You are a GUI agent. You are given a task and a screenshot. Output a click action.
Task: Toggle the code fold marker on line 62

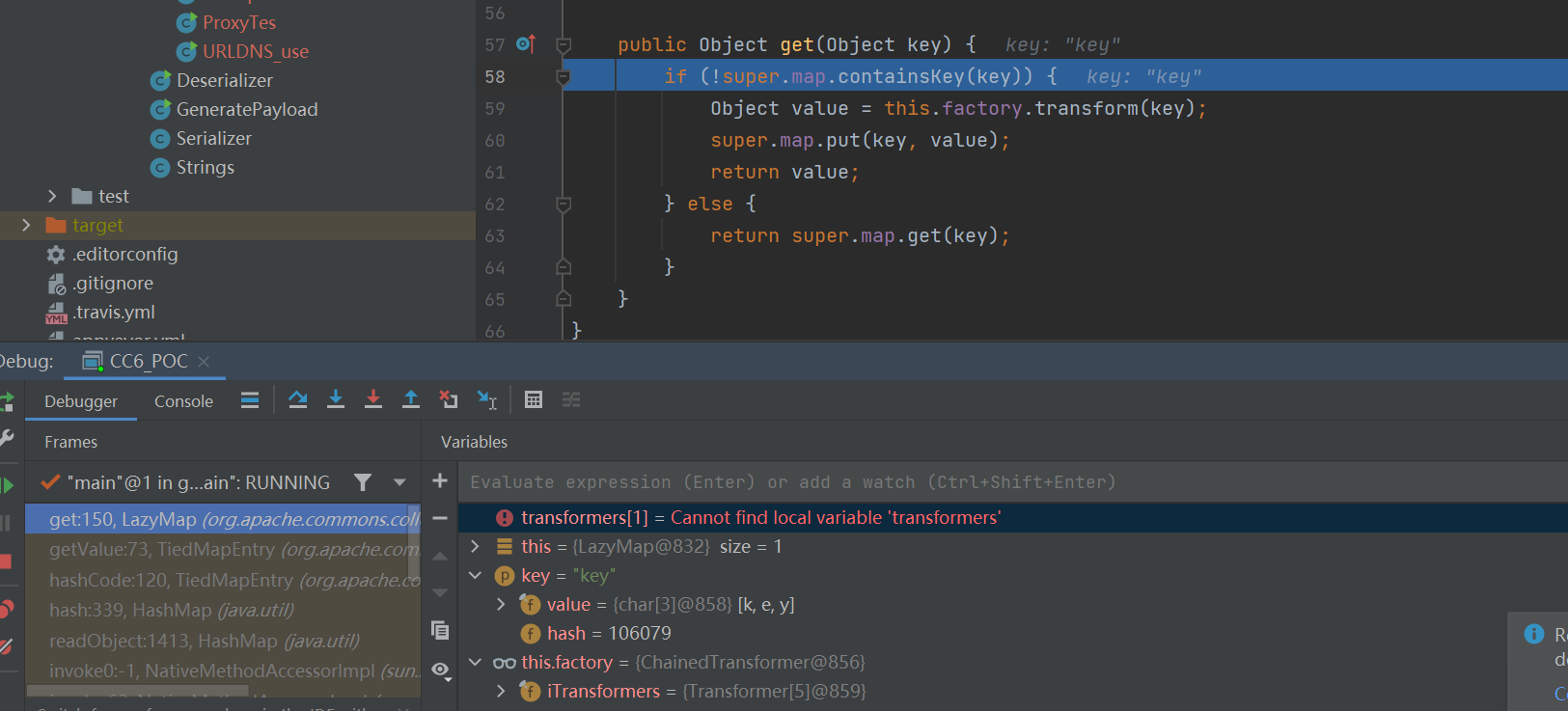[564, 204]
